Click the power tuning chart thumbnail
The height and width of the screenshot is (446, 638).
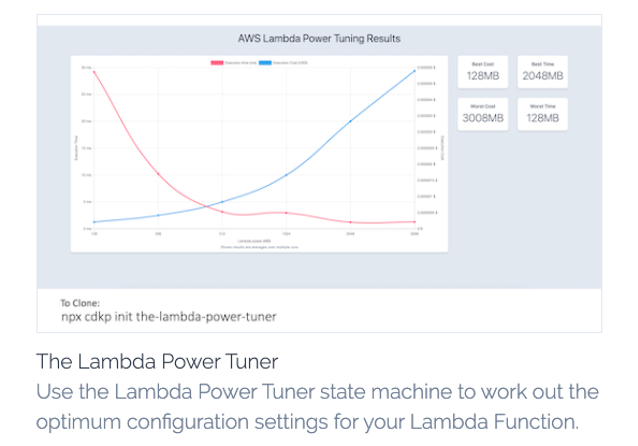coord(259,154)
